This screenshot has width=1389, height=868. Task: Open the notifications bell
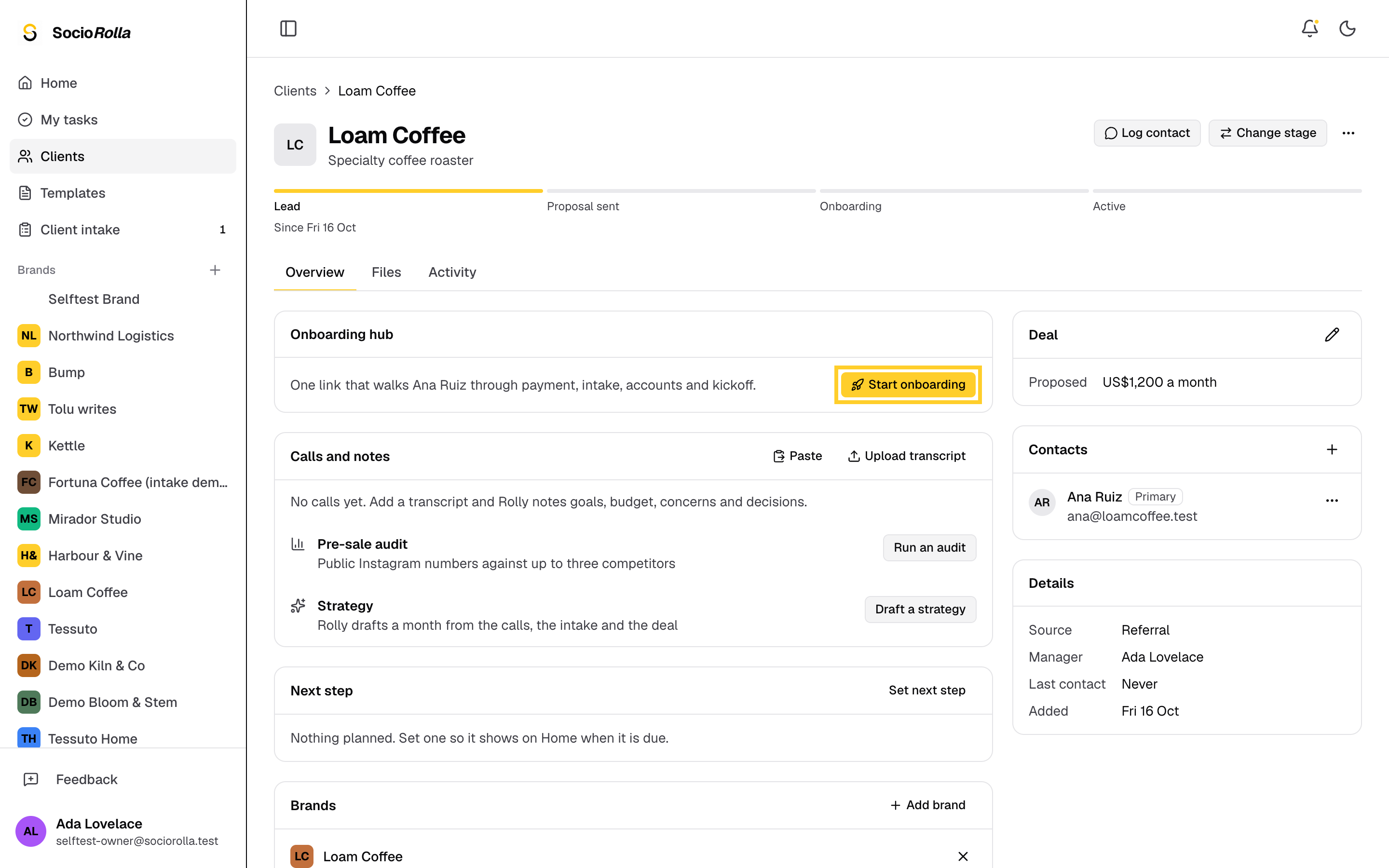pyautogui.click(x=1310, y=28)
